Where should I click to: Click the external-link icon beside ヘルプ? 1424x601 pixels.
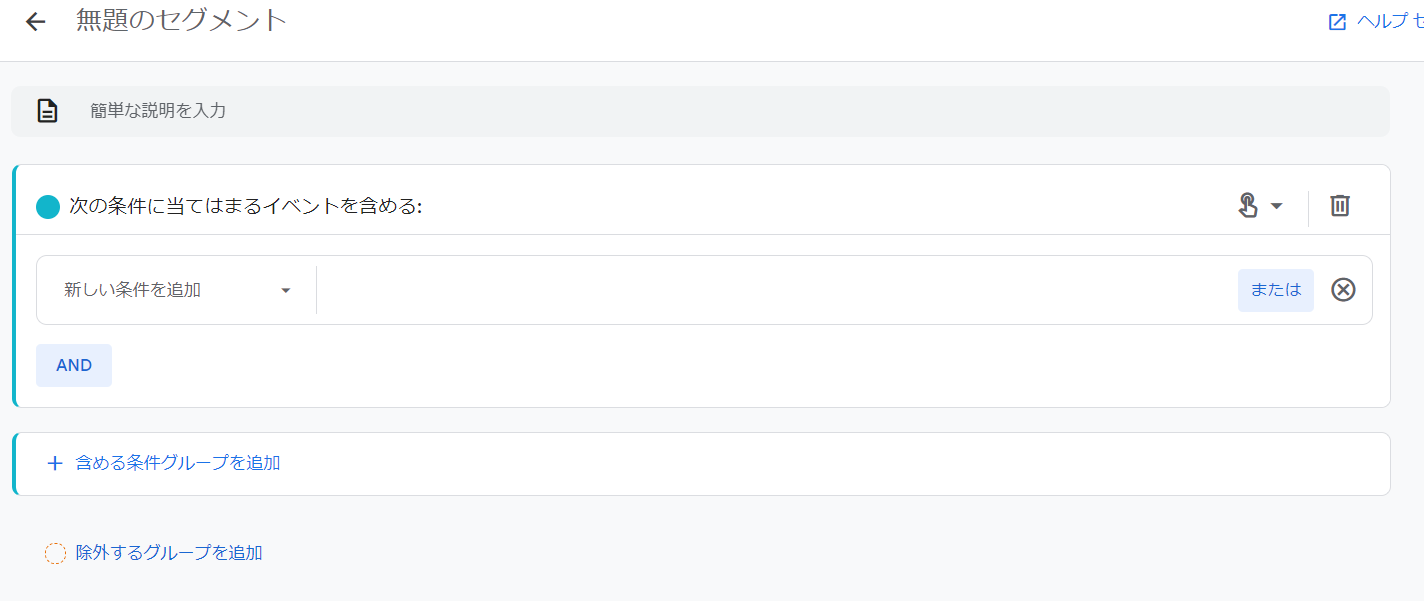(1337, 22)
